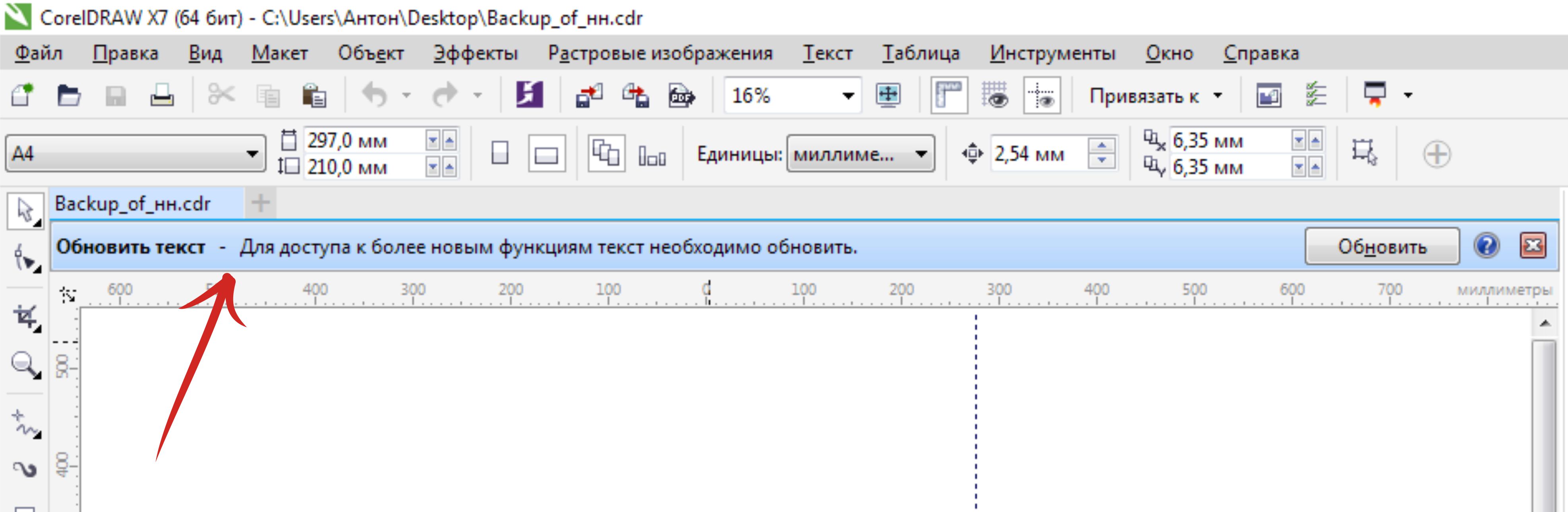Click the full-screen preview icon
The image size is (1568, 512).
[888, 95]
